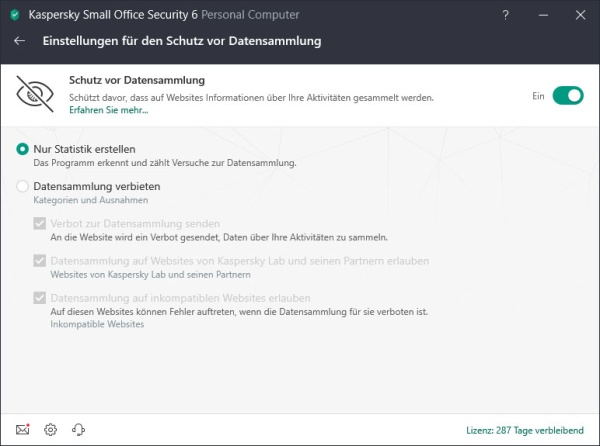Toggle Kaspersky Lab Partnern erlauben checkbox

coord(39,261)
